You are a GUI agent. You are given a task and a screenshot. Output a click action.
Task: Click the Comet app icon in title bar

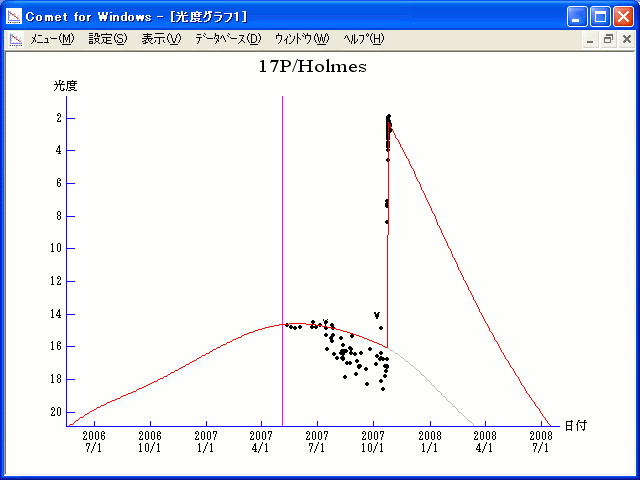tap(14, 16)
